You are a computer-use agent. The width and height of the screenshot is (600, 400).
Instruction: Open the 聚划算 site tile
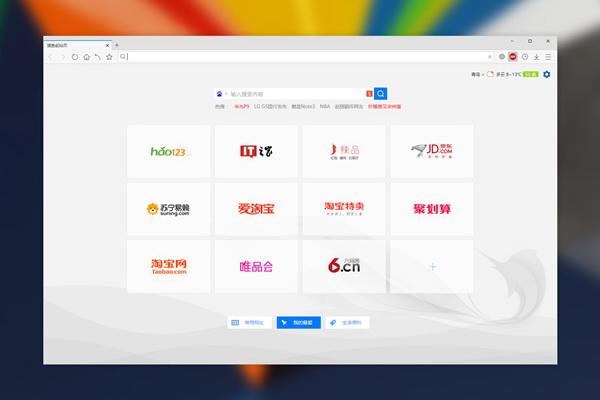(x=432, y=209)
